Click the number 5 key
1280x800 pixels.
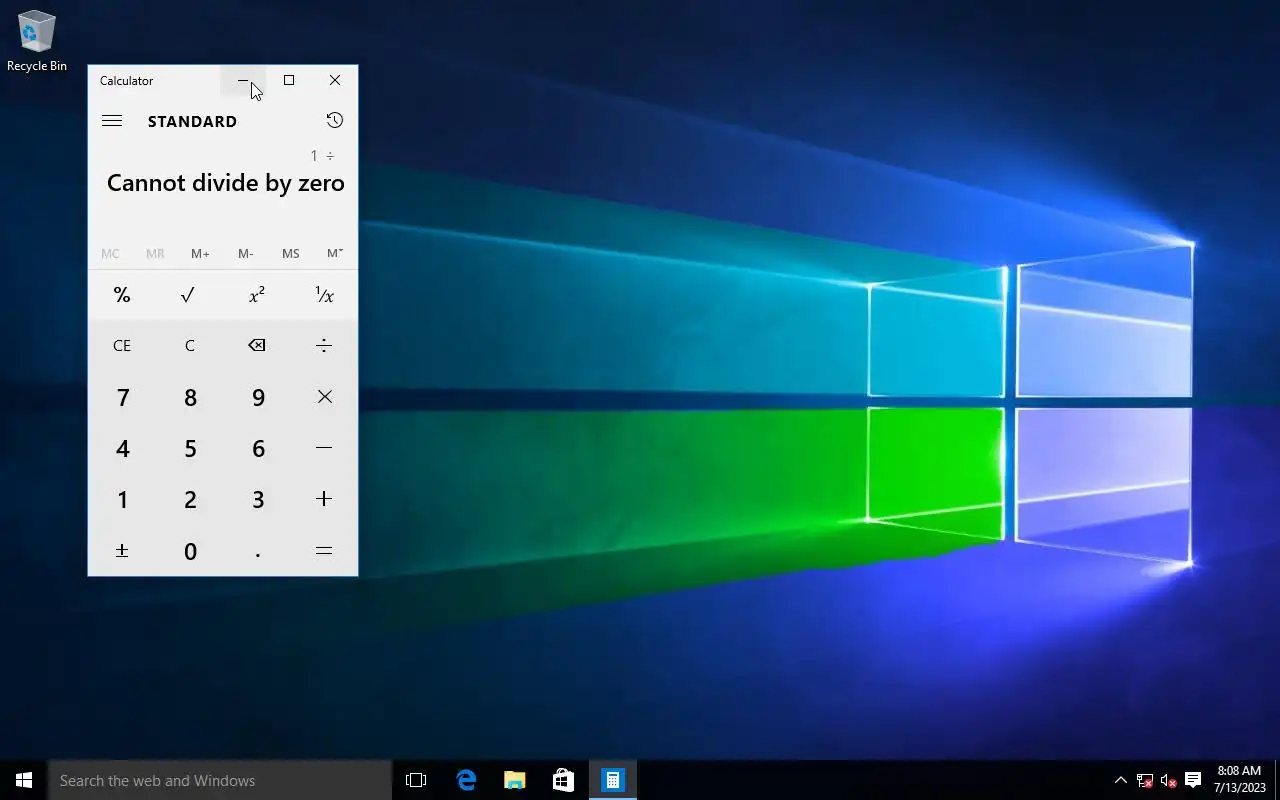[189, 448]
